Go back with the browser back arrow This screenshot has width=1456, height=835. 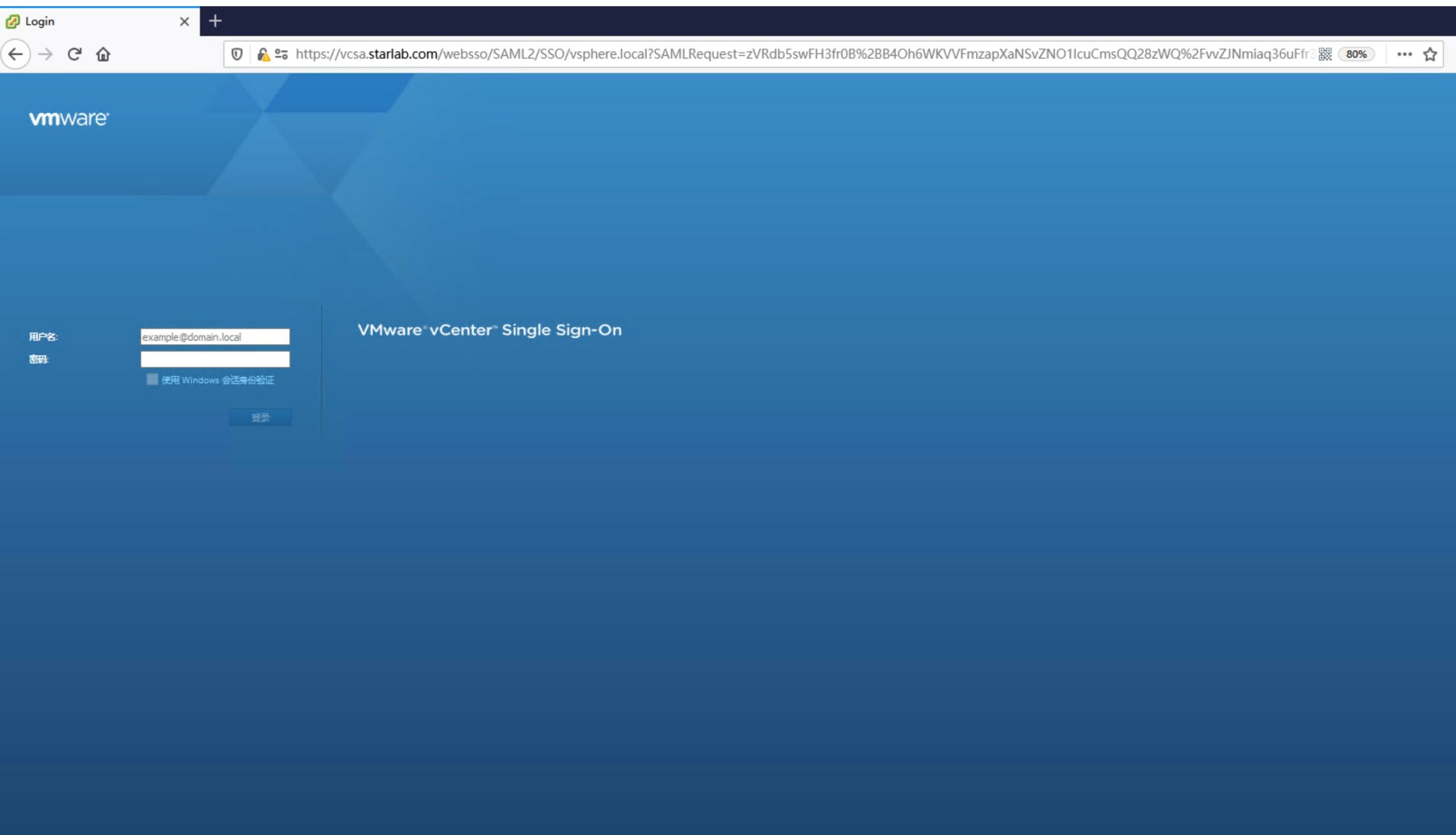click(x=15, y=54)
